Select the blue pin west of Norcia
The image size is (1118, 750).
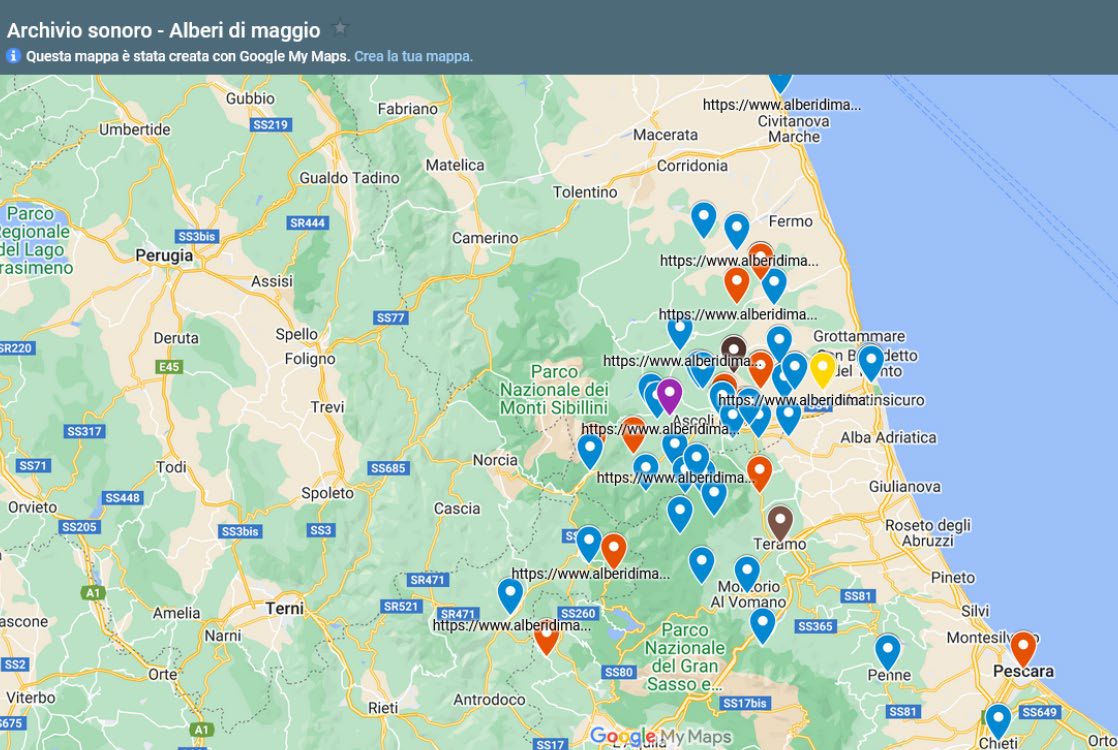(x=590, y=450)
